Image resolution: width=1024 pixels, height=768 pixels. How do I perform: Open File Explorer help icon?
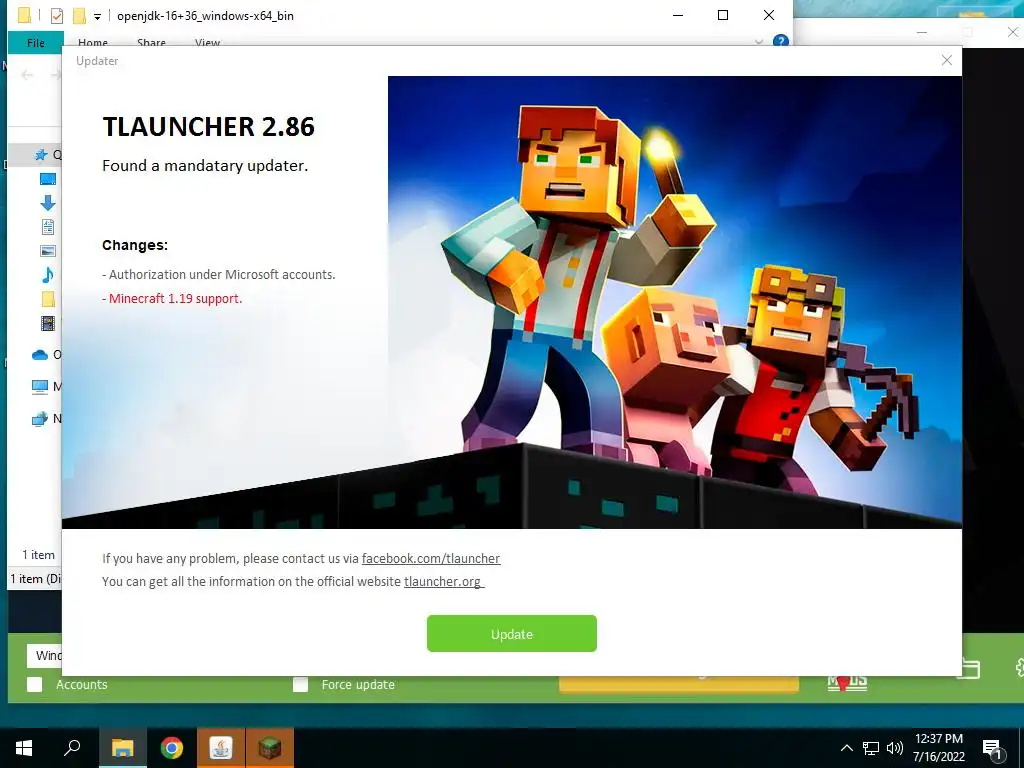780,41
